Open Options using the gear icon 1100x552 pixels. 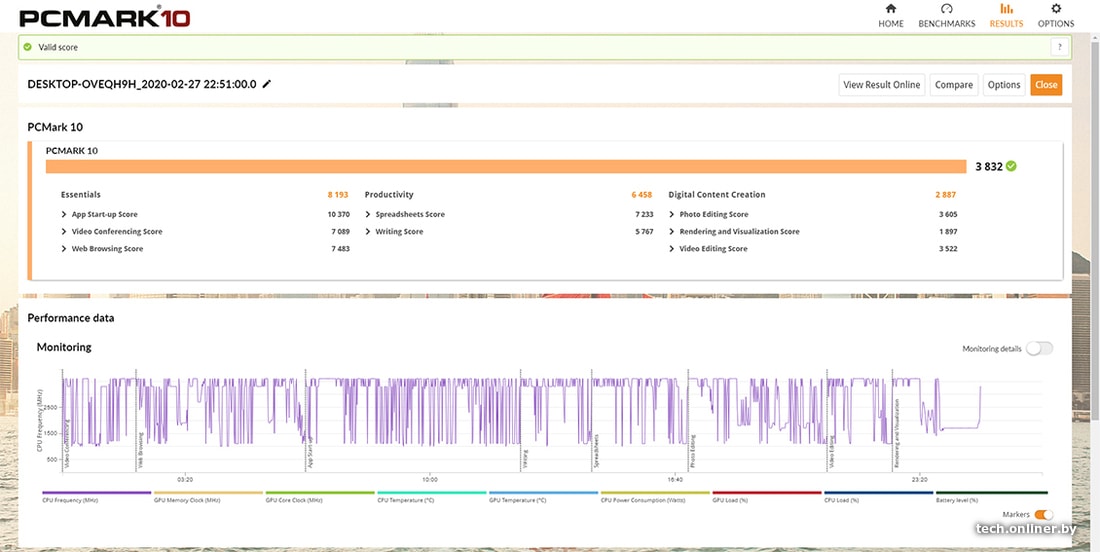(x=1055, y=9)
